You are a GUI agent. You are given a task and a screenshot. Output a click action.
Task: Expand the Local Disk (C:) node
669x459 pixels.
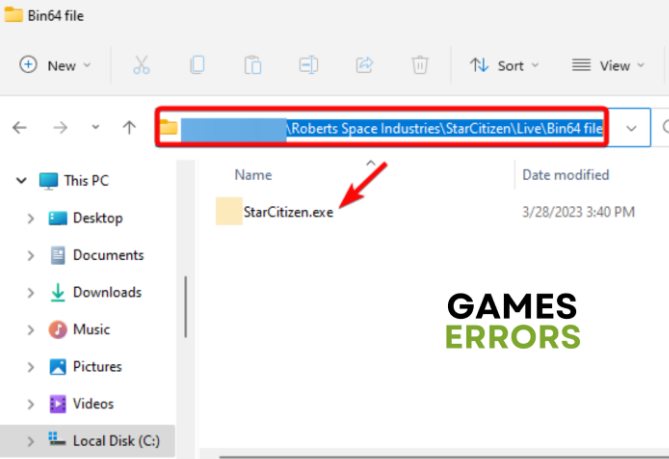pyautogui.click(x=31, y=441)
